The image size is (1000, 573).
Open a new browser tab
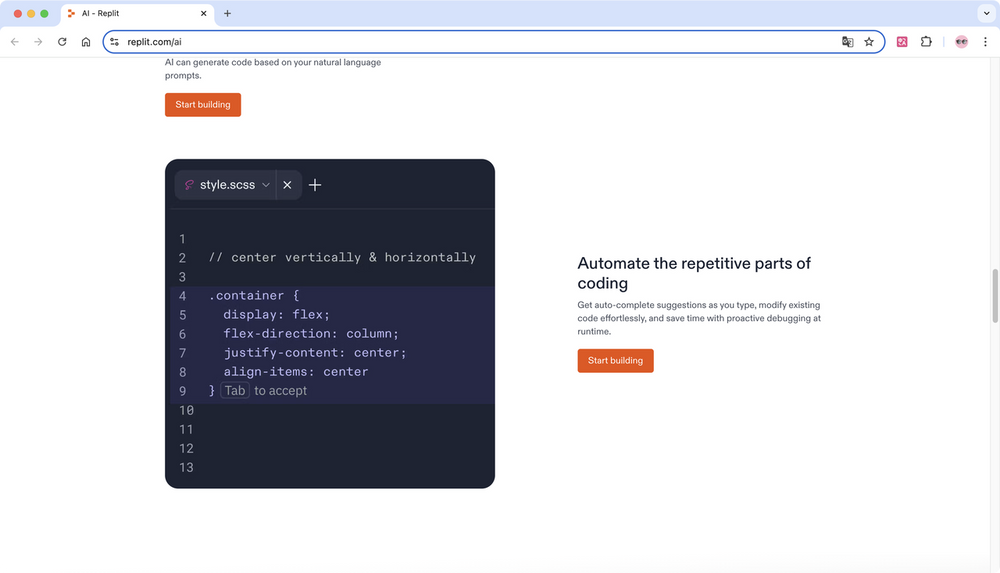227,14
